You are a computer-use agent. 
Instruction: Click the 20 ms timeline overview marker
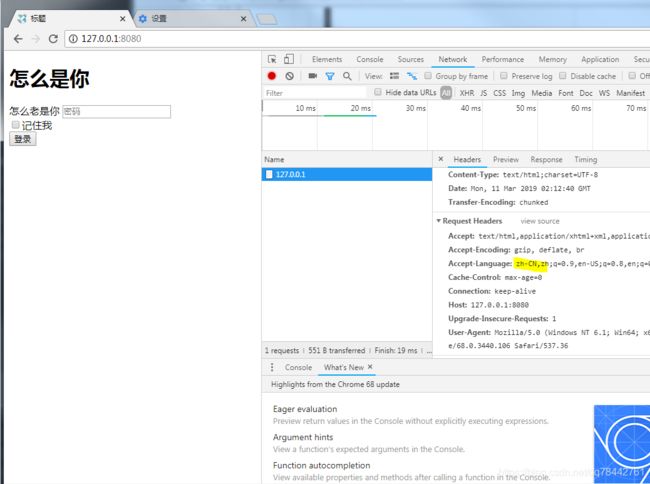[361, 108]
